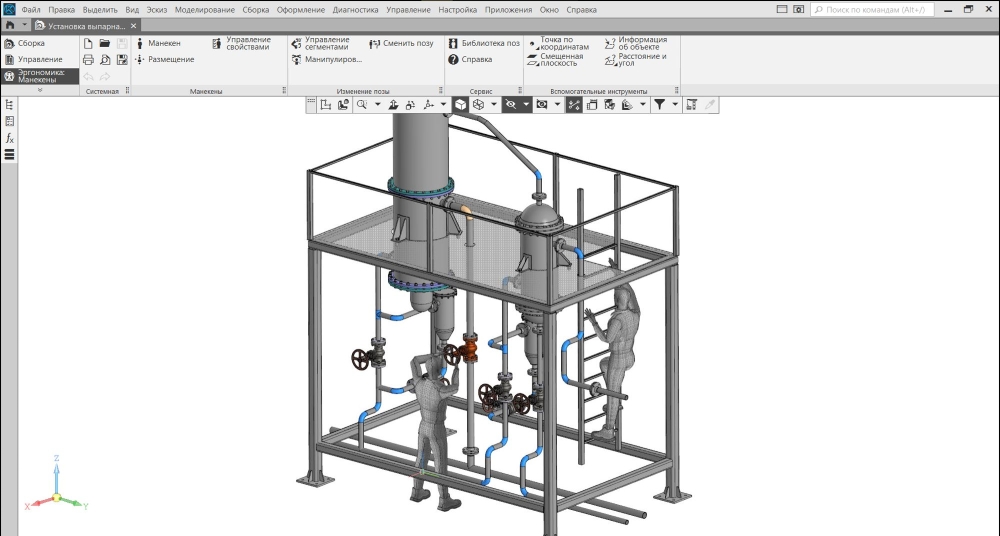Viewport: 1000px width, 536px height.
Task: Expand the zoom magnifier dropdown arrow
Action: 378,105
